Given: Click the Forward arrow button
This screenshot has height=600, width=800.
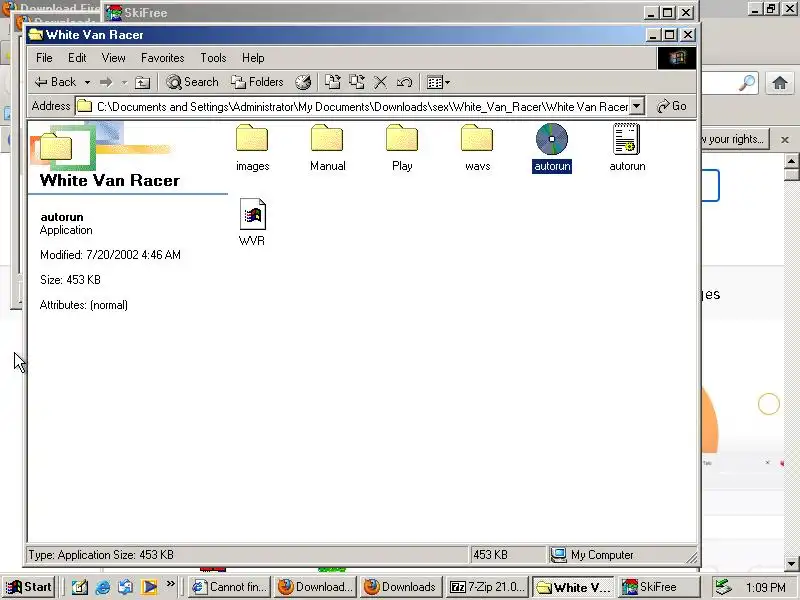Looking at the screenshot, I should [106, 82].
